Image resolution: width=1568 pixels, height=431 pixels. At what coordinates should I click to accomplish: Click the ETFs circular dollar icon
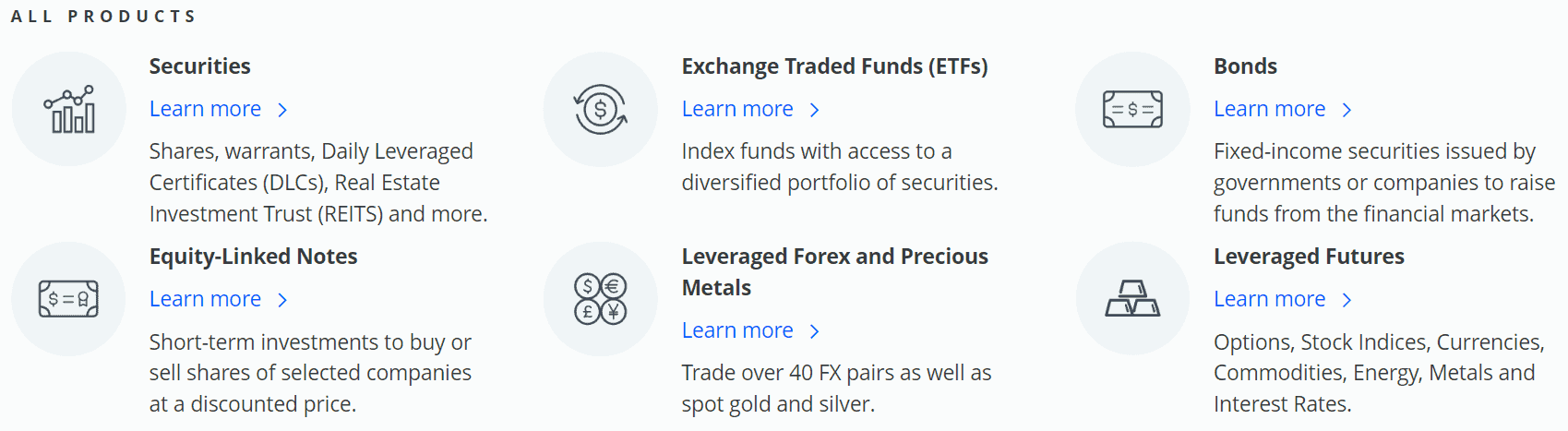click(x=601, y=110)
